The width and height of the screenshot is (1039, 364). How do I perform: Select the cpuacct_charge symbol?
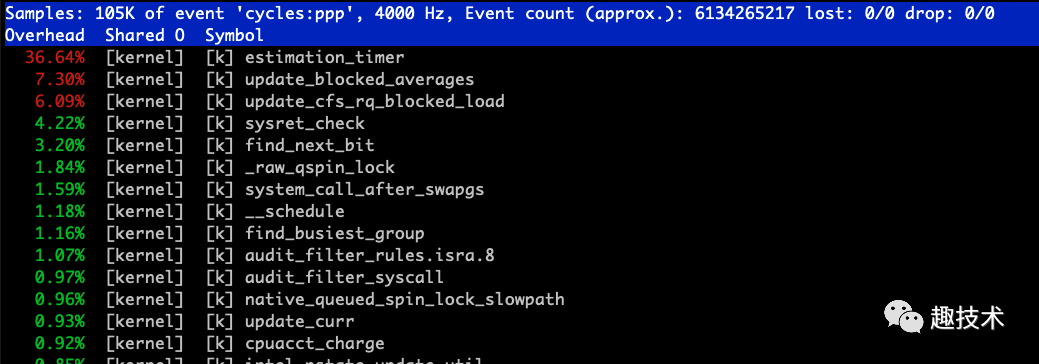click(x=315, y=343)
